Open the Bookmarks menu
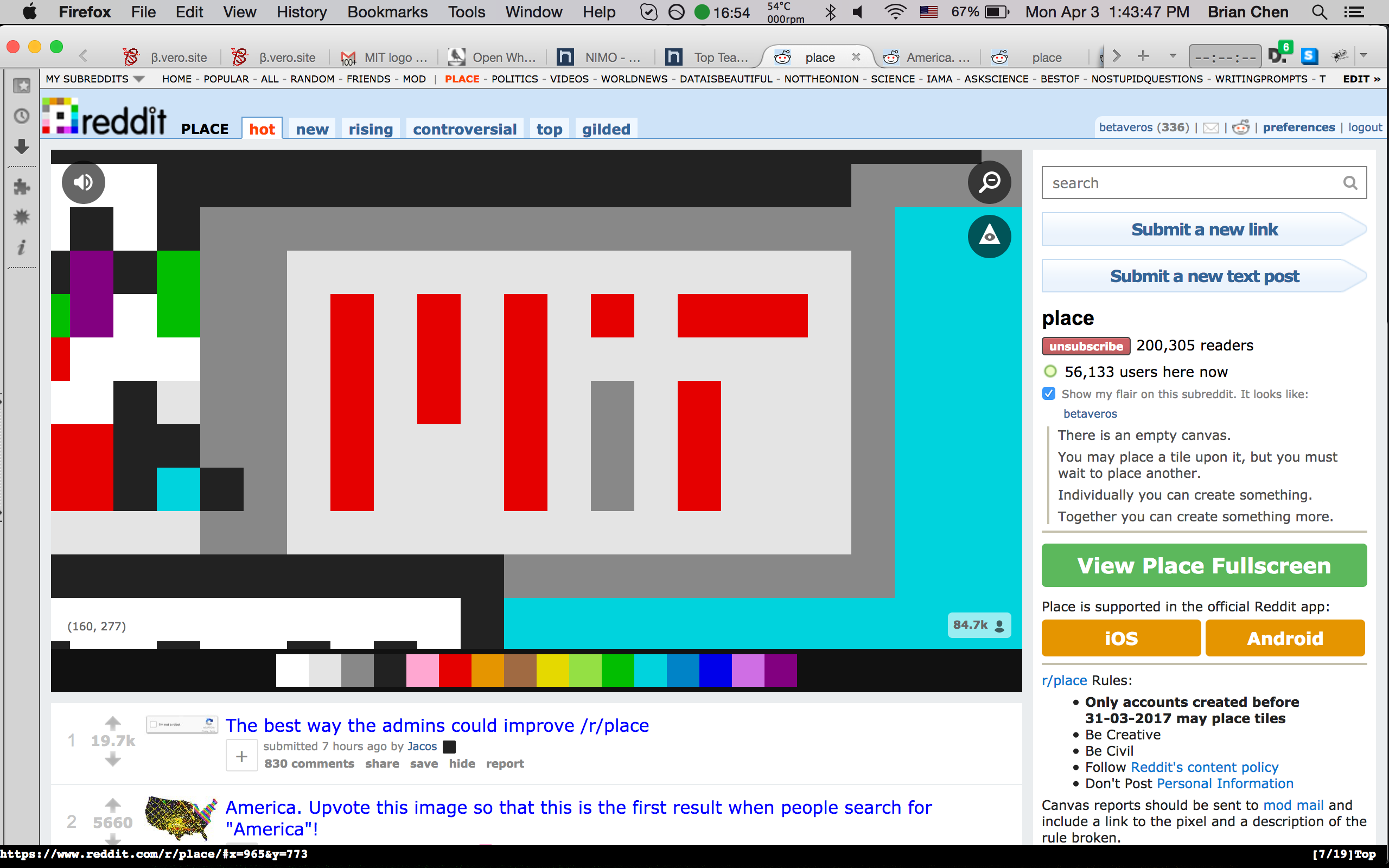 387,12
